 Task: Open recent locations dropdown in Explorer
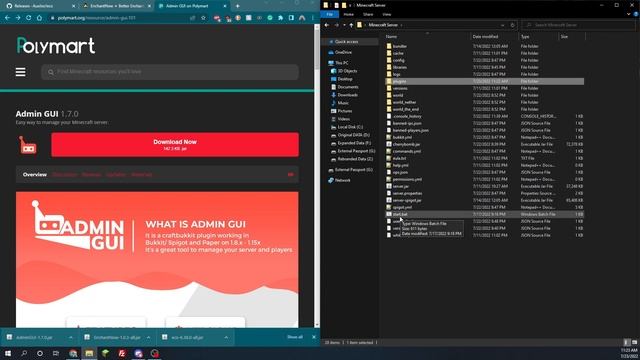(344, 25)
